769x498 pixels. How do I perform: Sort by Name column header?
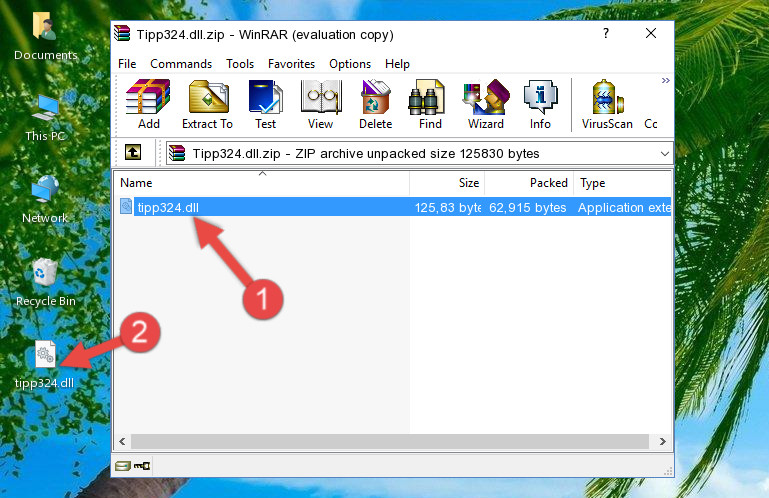click(262, 183)
